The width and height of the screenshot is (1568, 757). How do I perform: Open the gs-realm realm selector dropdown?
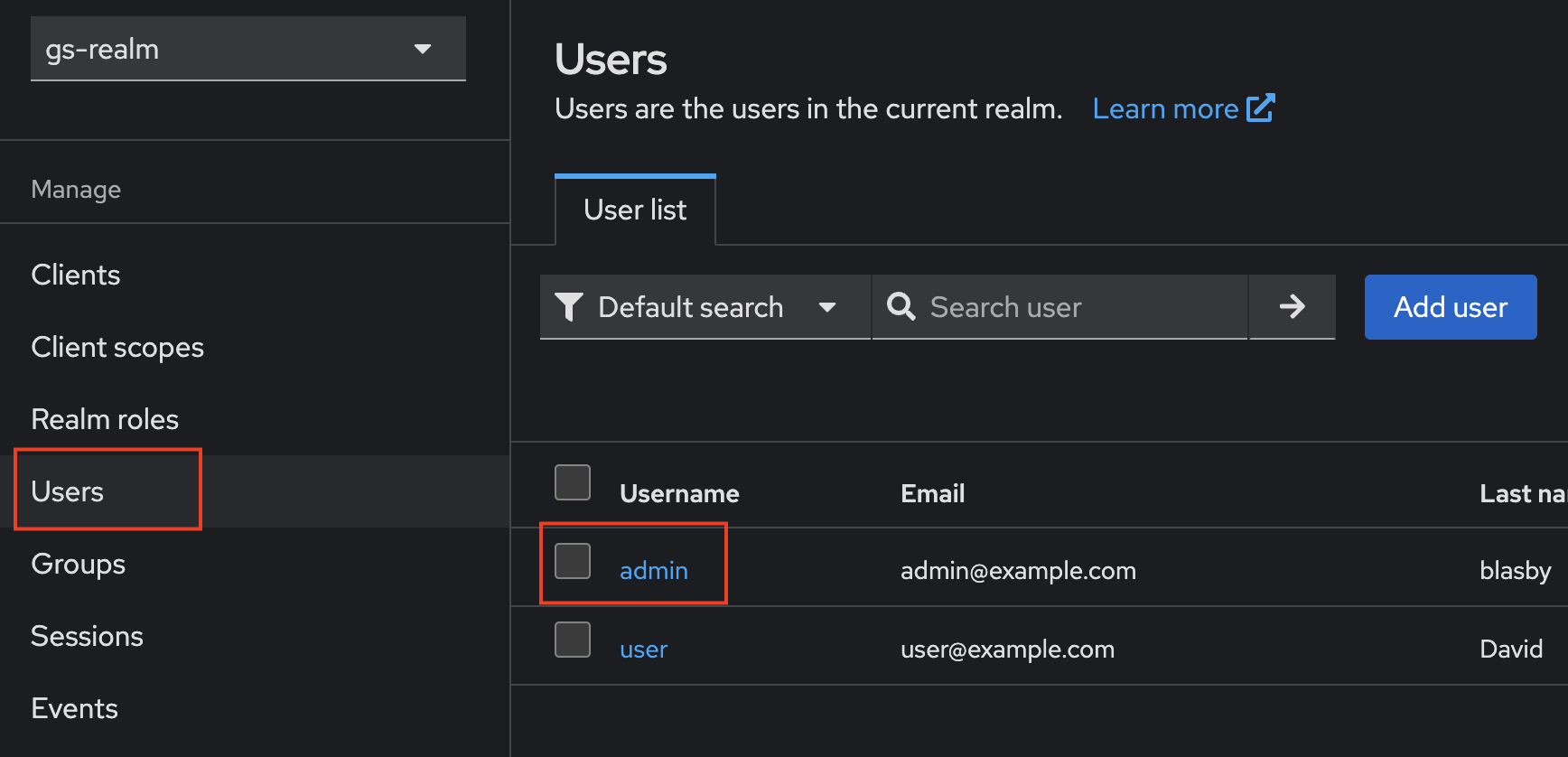247,49
